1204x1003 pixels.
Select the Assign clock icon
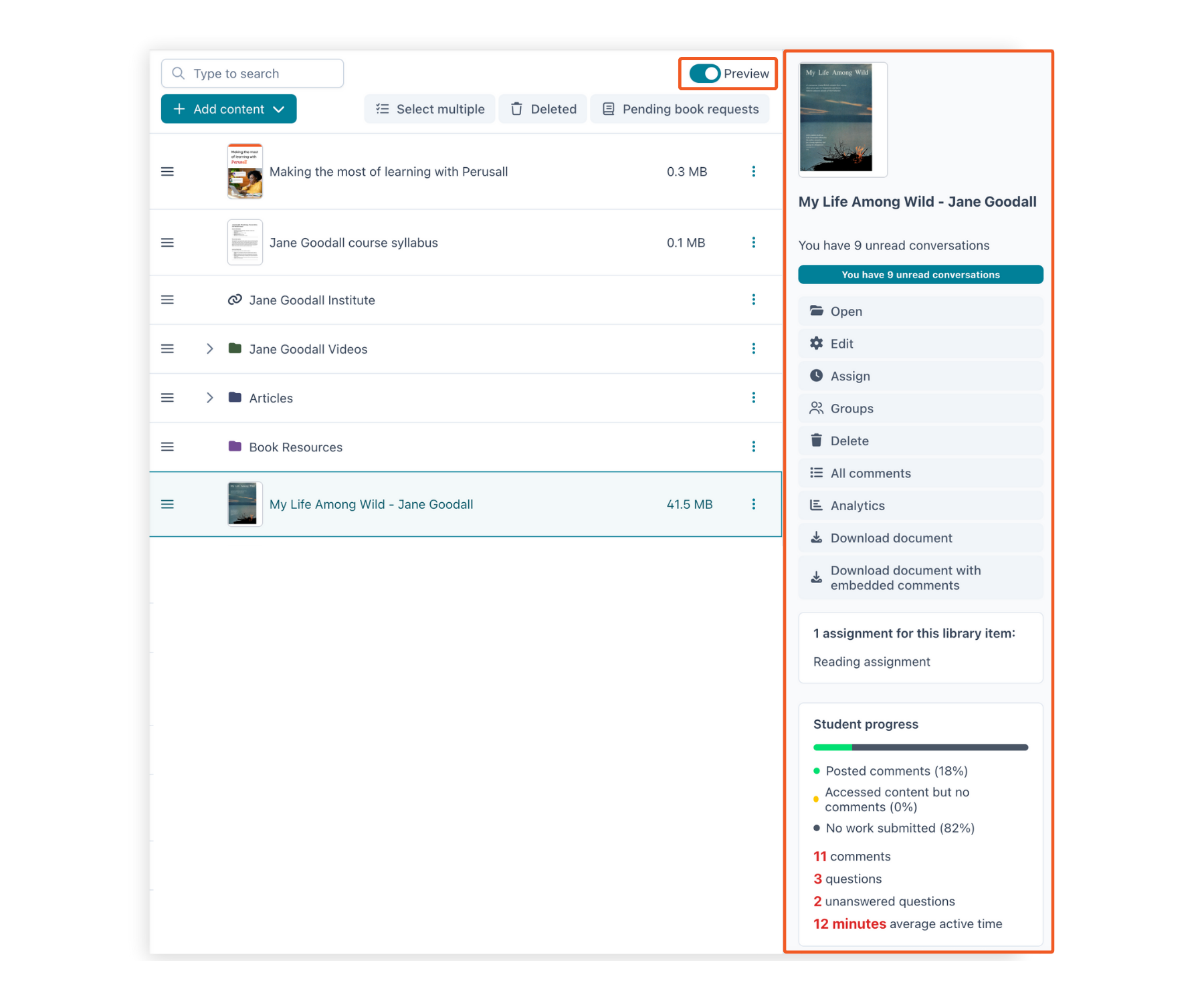[x=817, y=376]
